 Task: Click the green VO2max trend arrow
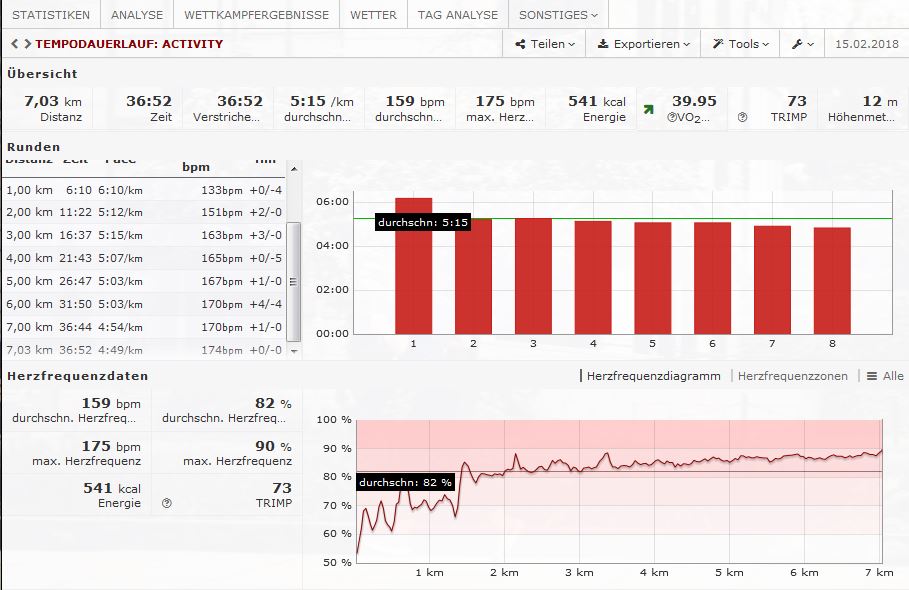(649, 110)
